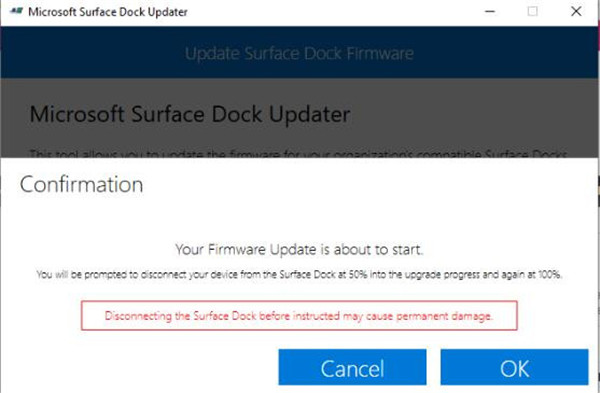This screenshot has height=393, width=600.
Task: Click the large 'Microsoft Surface Dock Updater' heading
Action: click(x=190, y=114)
